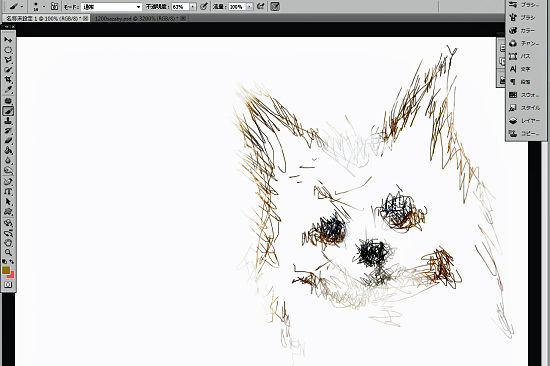The width and height of the screenshot is (550, 366).
Task: Select the Path Selection tool
Action: [8, 202]
